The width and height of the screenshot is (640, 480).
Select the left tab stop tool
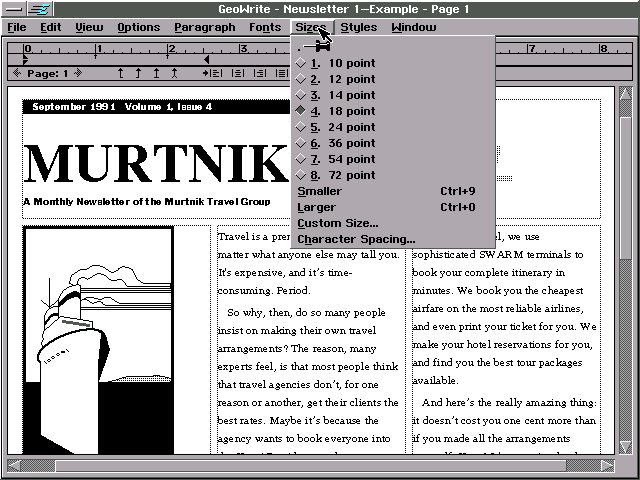point(120,73)
